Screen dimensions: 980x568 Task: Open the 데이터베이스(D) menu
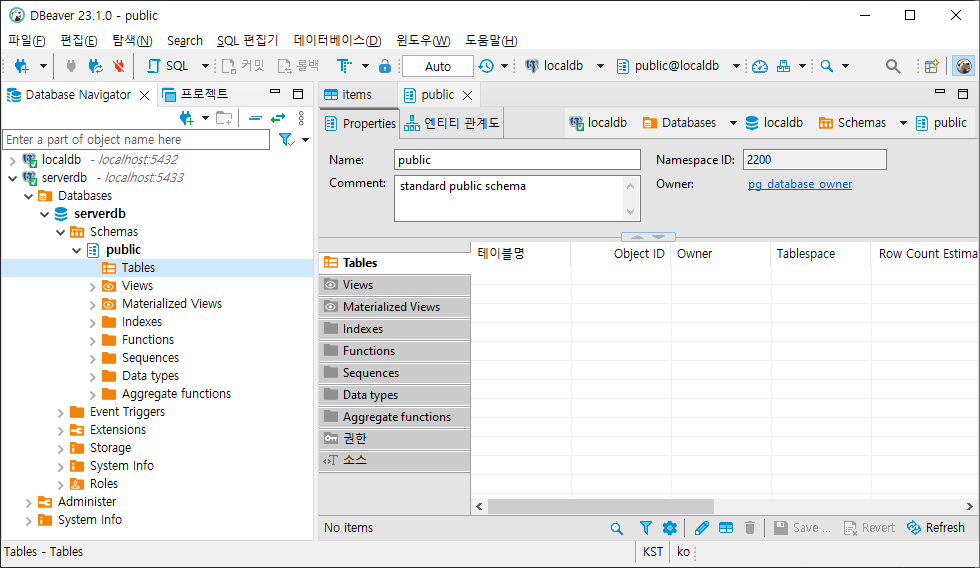[x=338, y=41]
